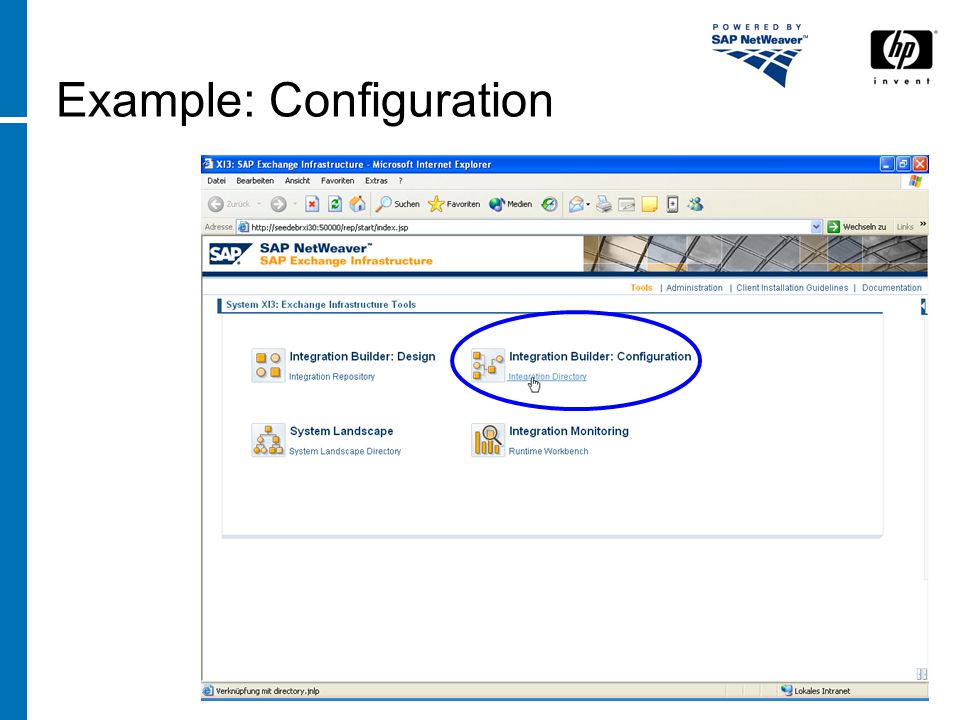The image size is (960, 720).
Task: Go to the Home page icon
Action: point(358,204)
